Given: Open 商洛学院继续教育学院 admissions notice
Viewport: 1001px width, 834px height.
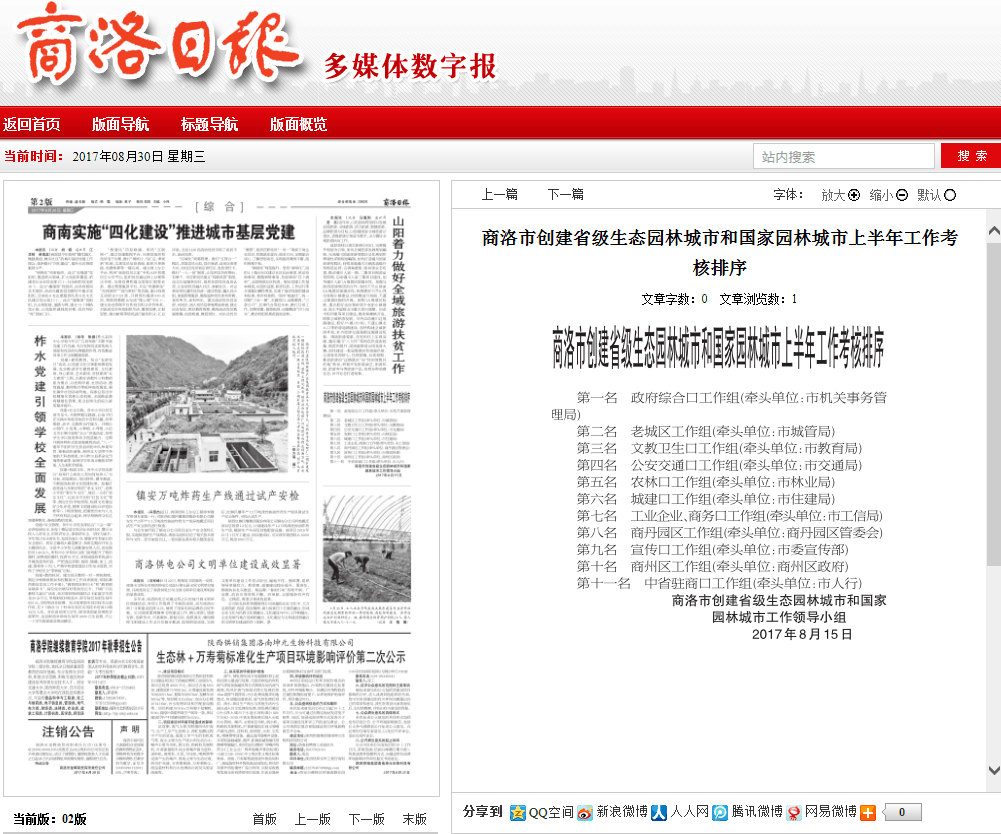Looking at the screenshot, I should tap(86, 646).
